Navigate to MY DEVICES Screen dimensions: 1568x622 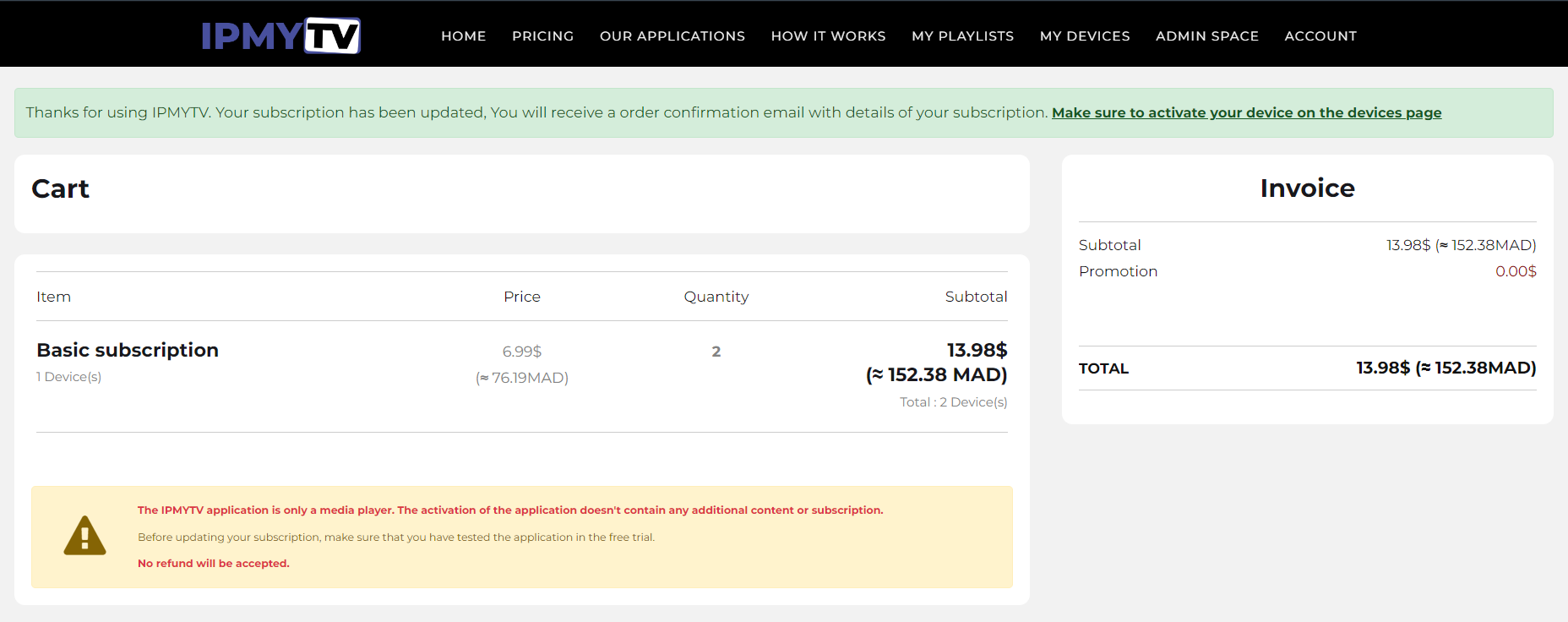pyautogui.click(x=1085, y=36)
